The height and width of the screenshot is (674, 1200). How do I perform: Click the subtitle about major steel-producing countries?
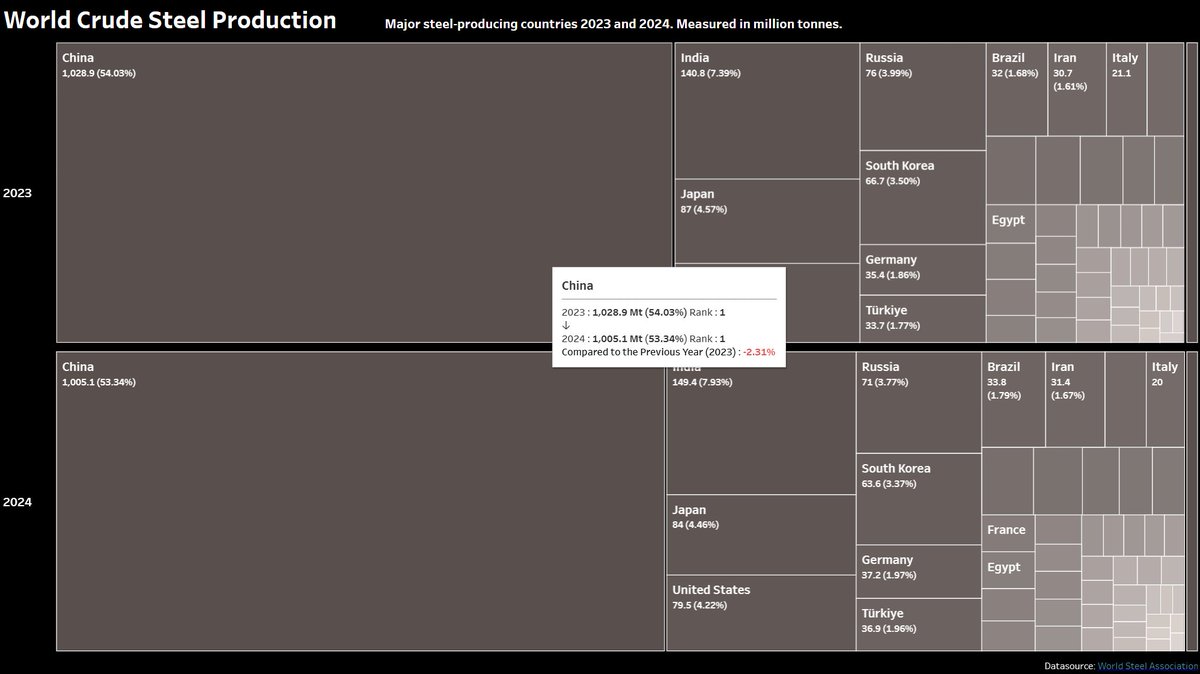coord(613,23)
